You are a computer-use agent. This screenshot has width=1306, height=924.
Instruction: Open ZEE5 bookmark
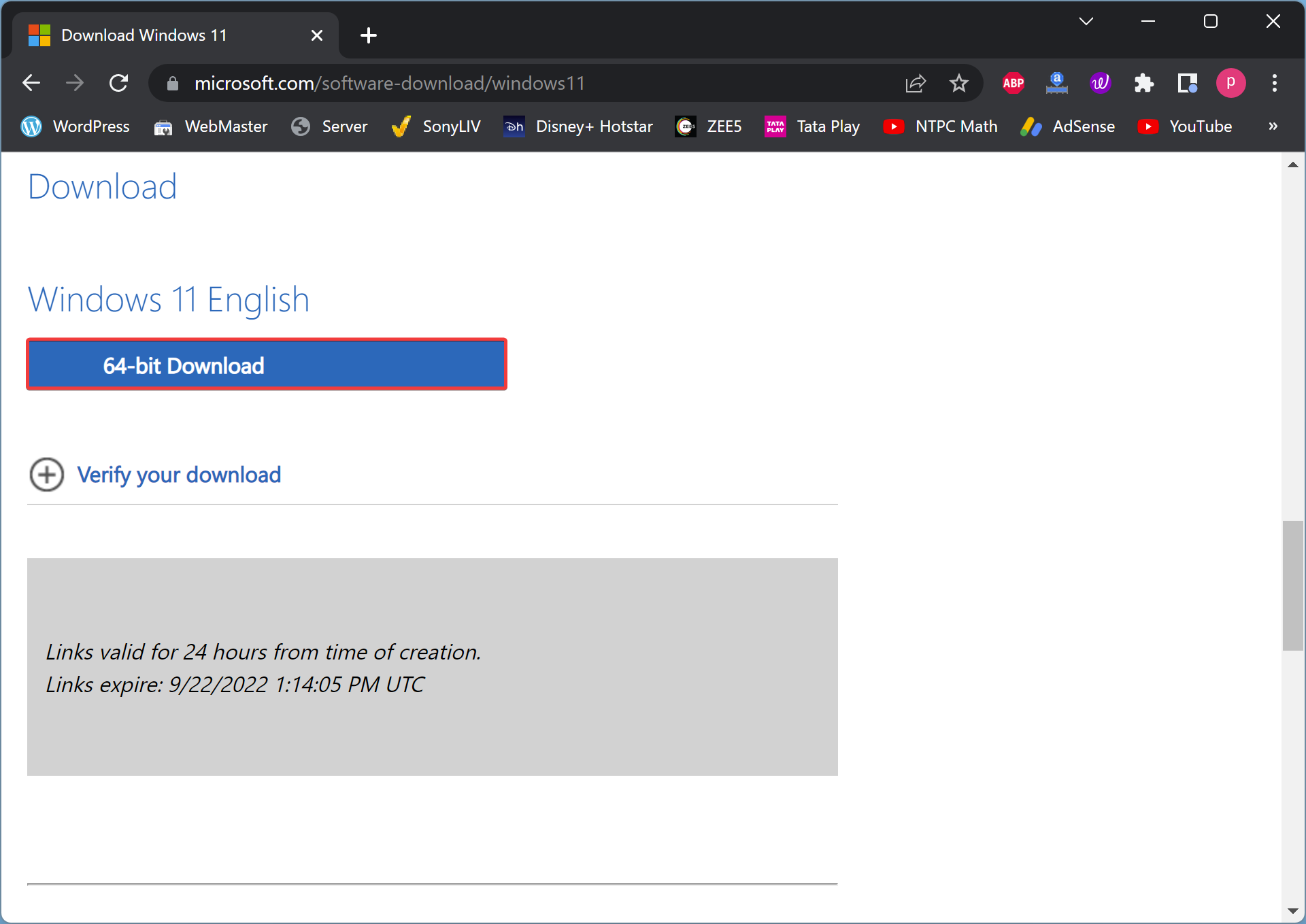pyautogui.click(x=709, y=126)
